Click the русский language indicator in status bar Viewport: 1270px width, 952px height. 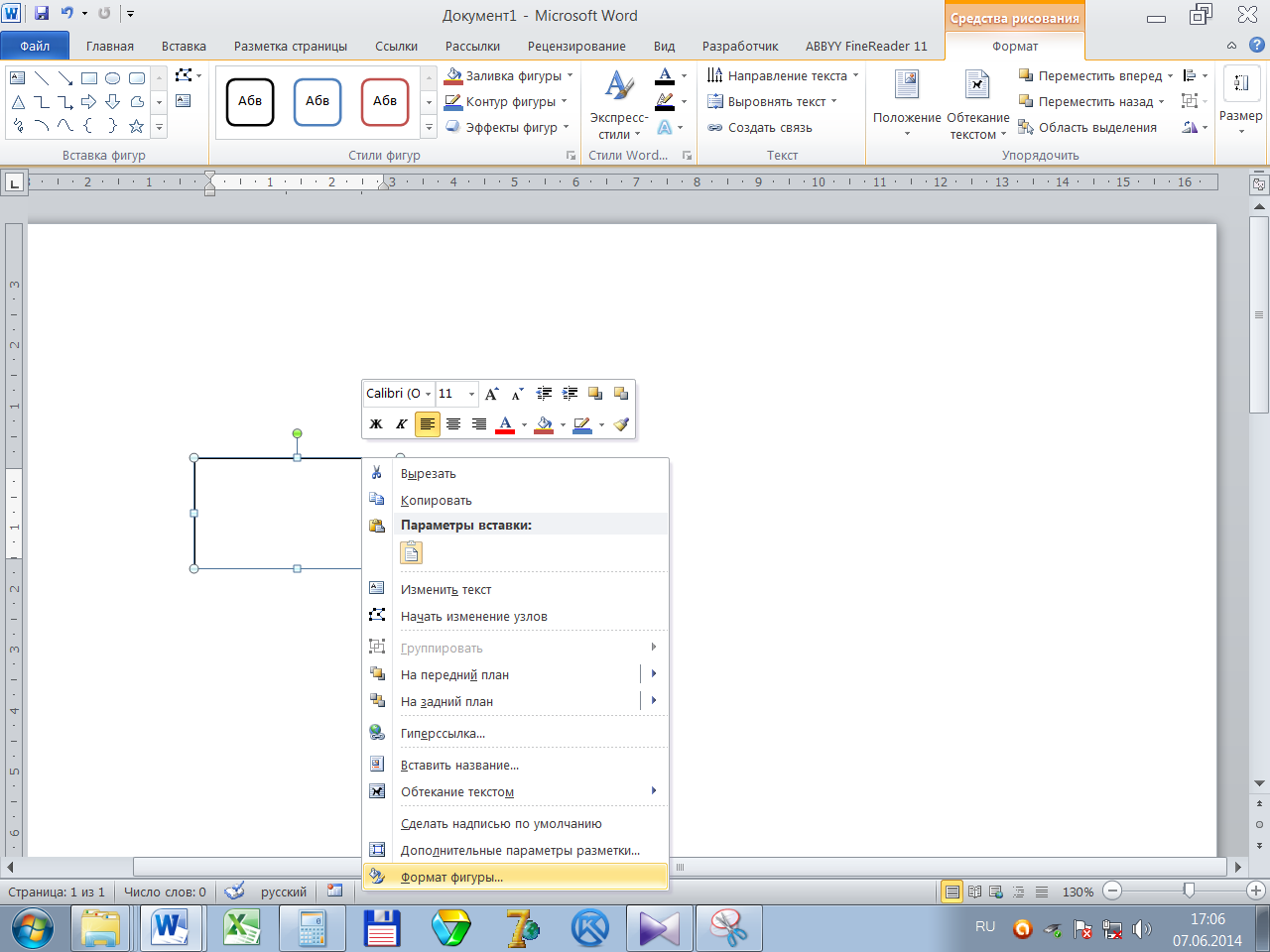coord(284,892)
